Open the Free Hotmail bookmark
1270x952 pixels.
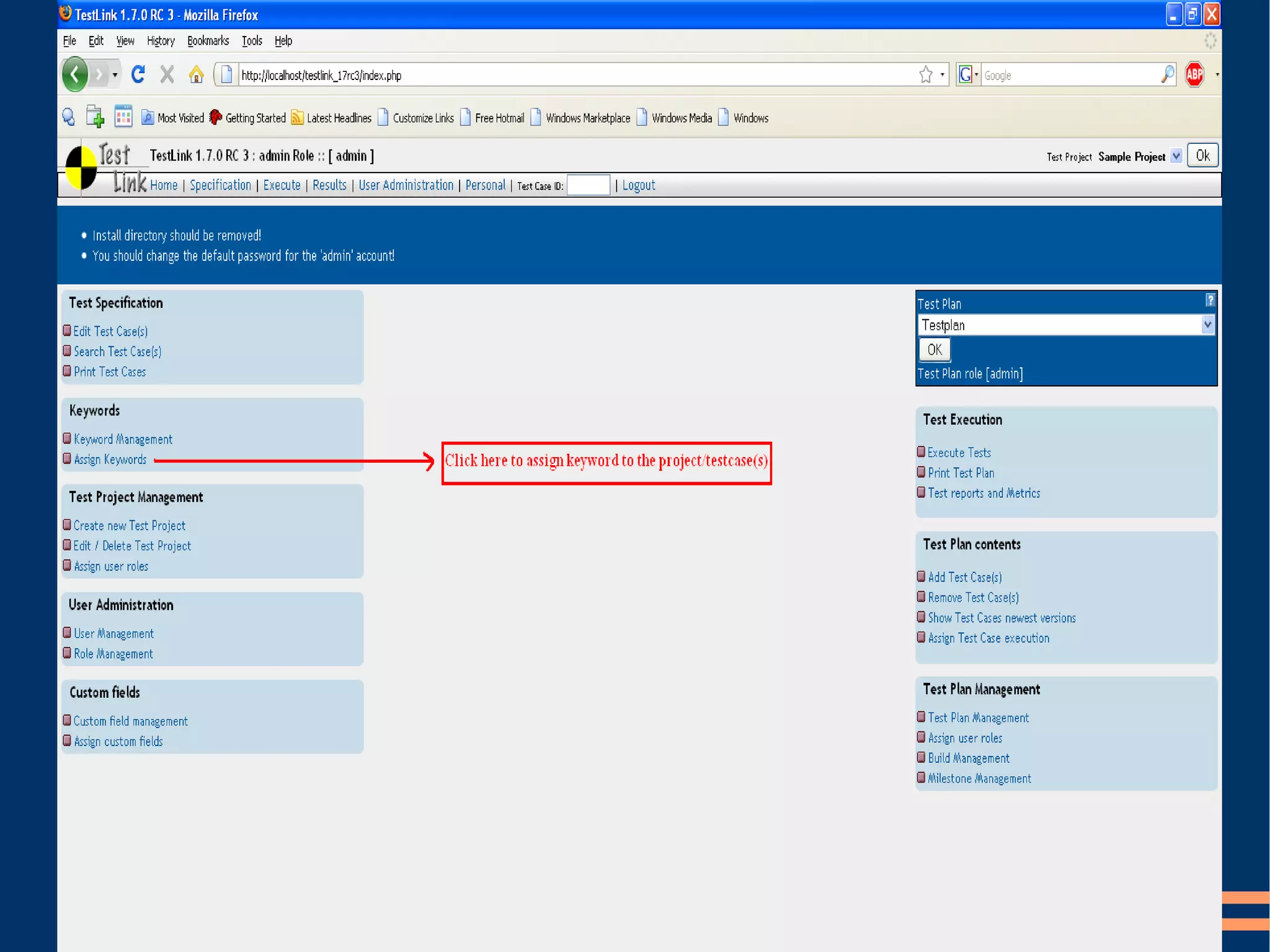point(492,117)
